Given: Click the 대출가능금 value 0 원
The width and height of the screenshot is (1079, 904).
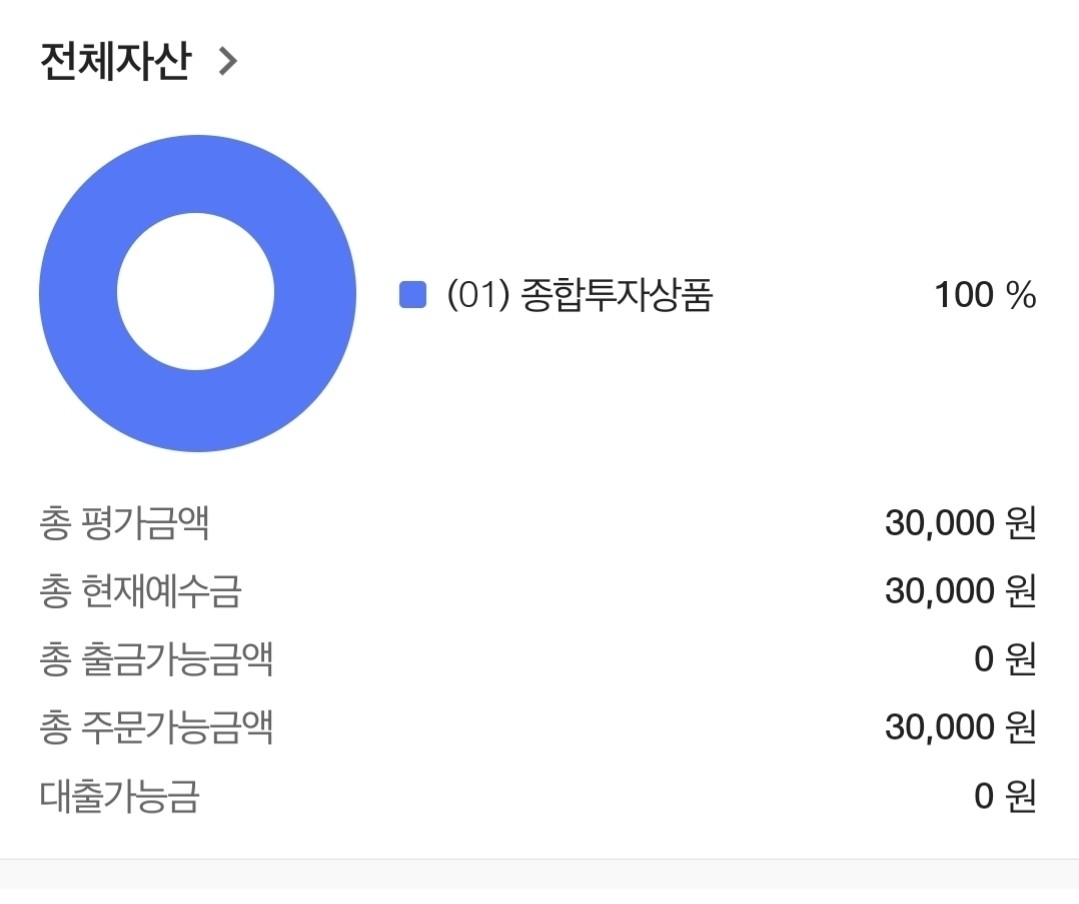Looking at the screenshot, I should (x=1005, y=796).
